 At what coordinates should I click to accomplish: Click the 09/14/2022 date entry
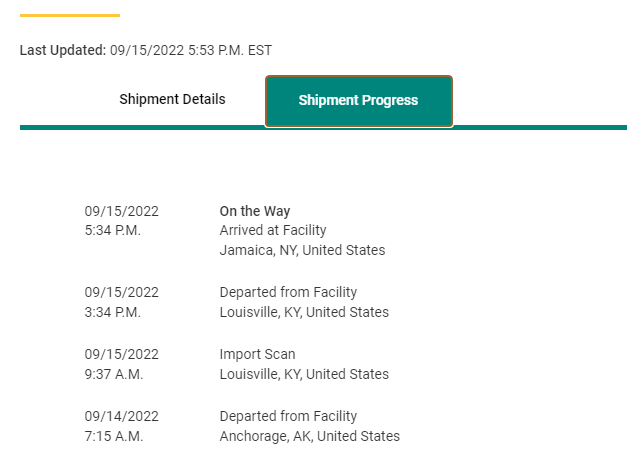[121, 416]
